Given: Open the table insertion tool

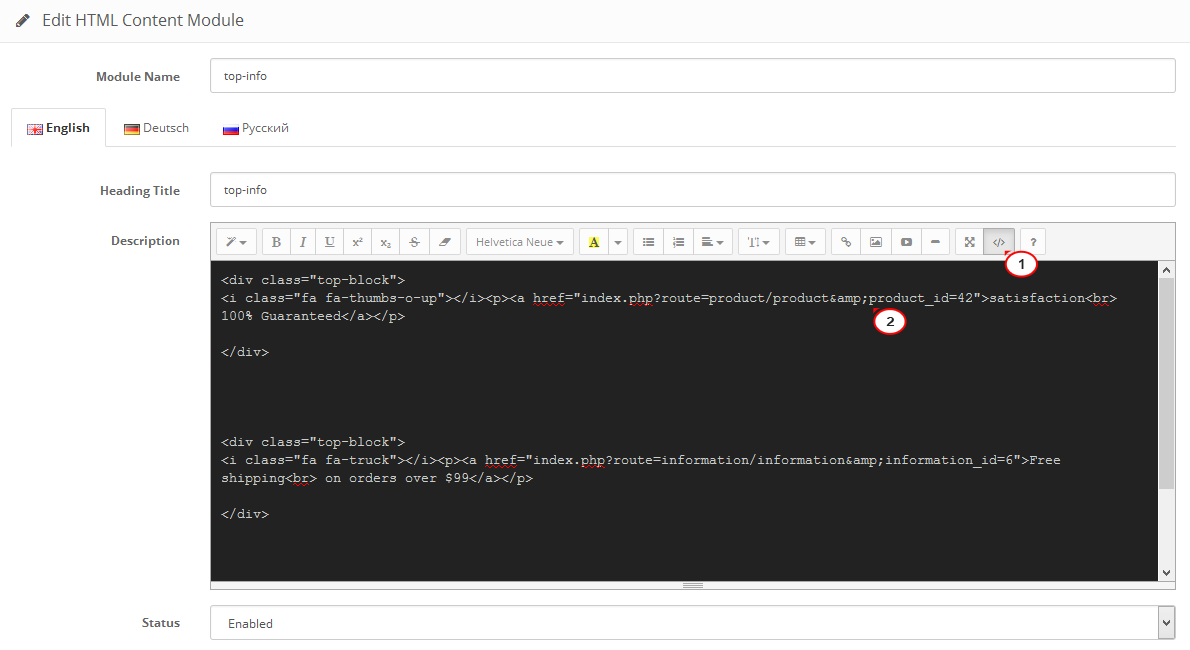Looking at the screenshot, I should [x=805, y=241].
